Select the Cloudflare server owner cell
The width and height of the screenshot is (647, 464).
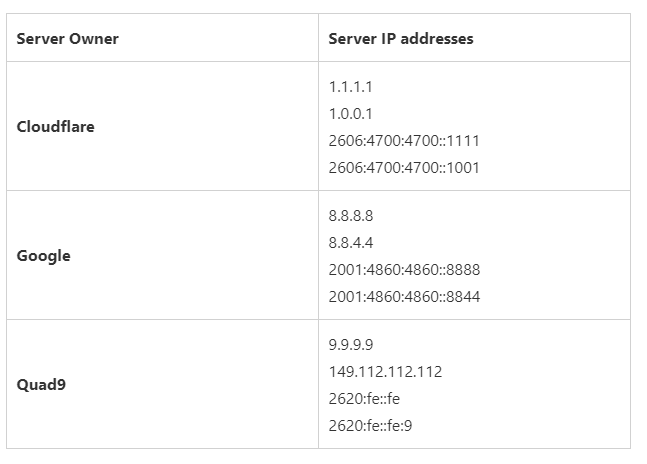click(x=162, y=126)
